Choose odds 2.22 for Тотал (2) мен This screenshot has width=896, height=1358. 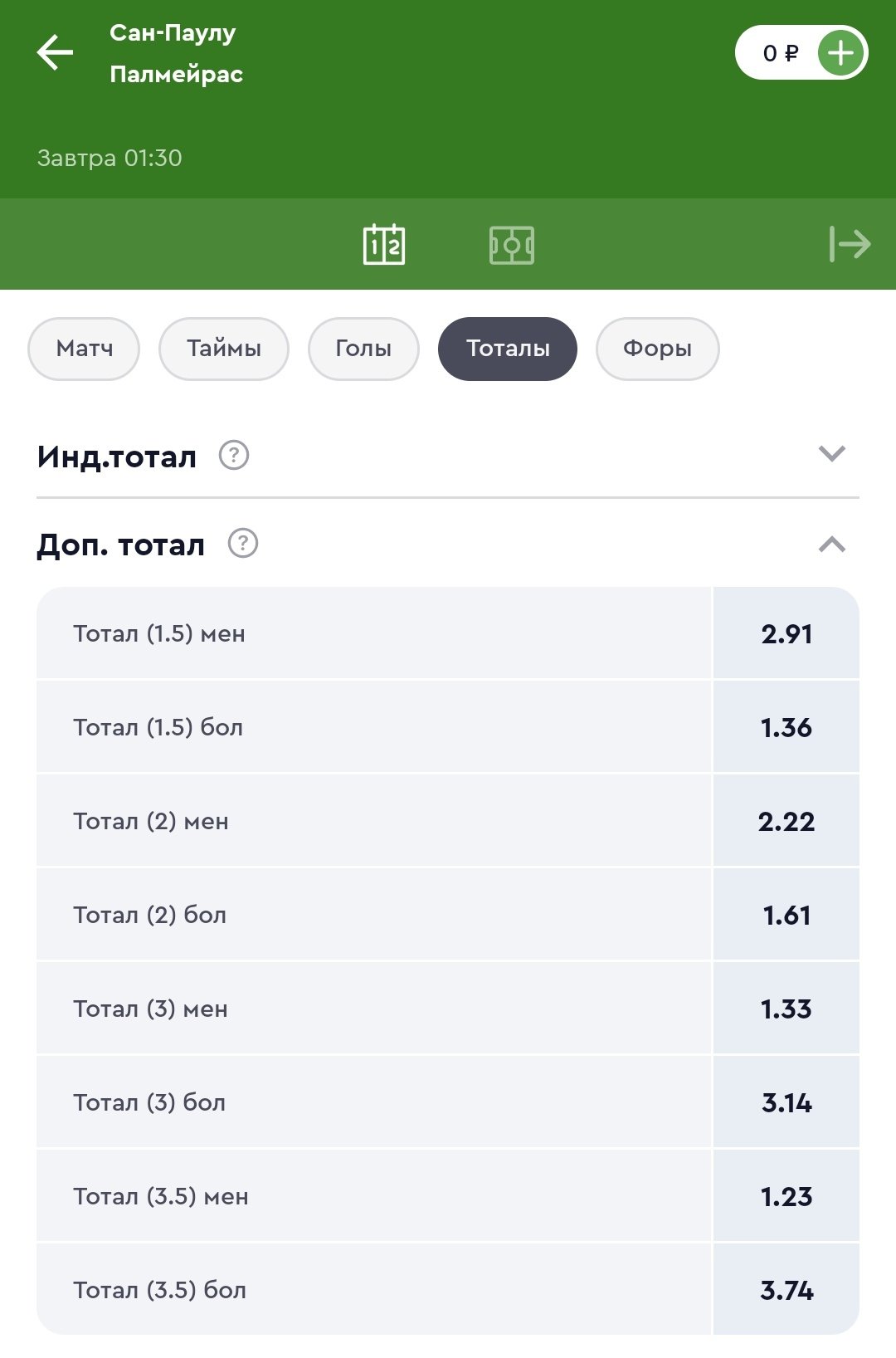[786, 822]
